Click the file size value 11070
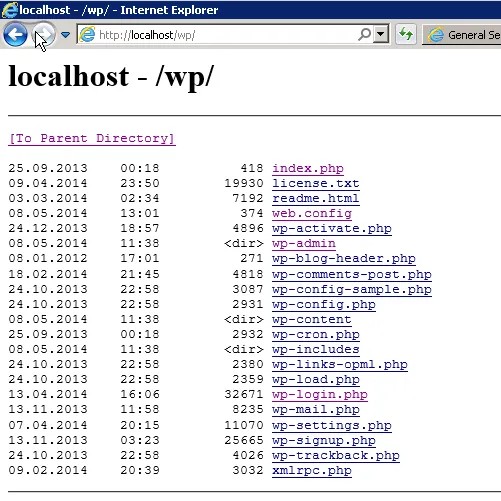 [244, 425]
